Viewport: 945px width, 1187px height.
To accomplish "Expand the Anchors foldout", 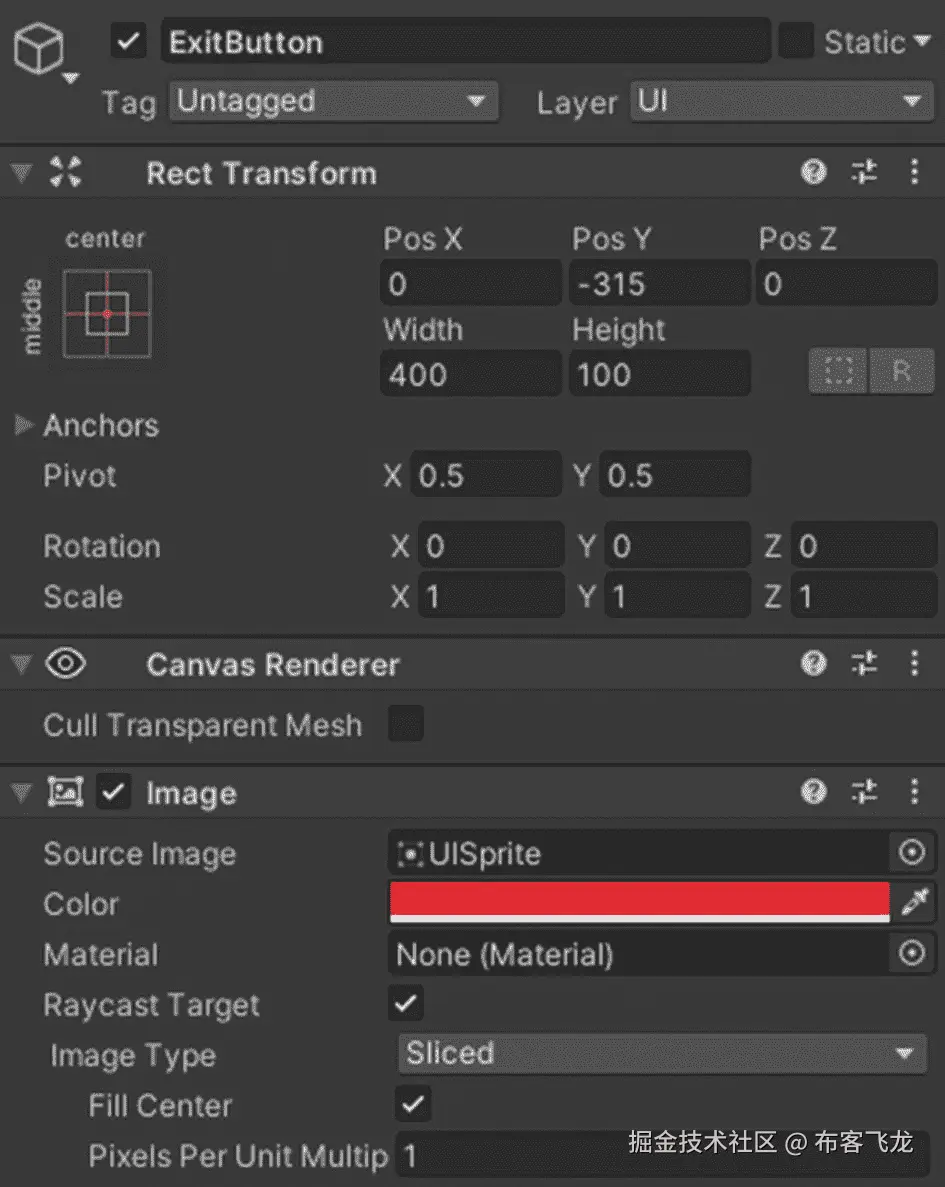I will click(24, 426).
